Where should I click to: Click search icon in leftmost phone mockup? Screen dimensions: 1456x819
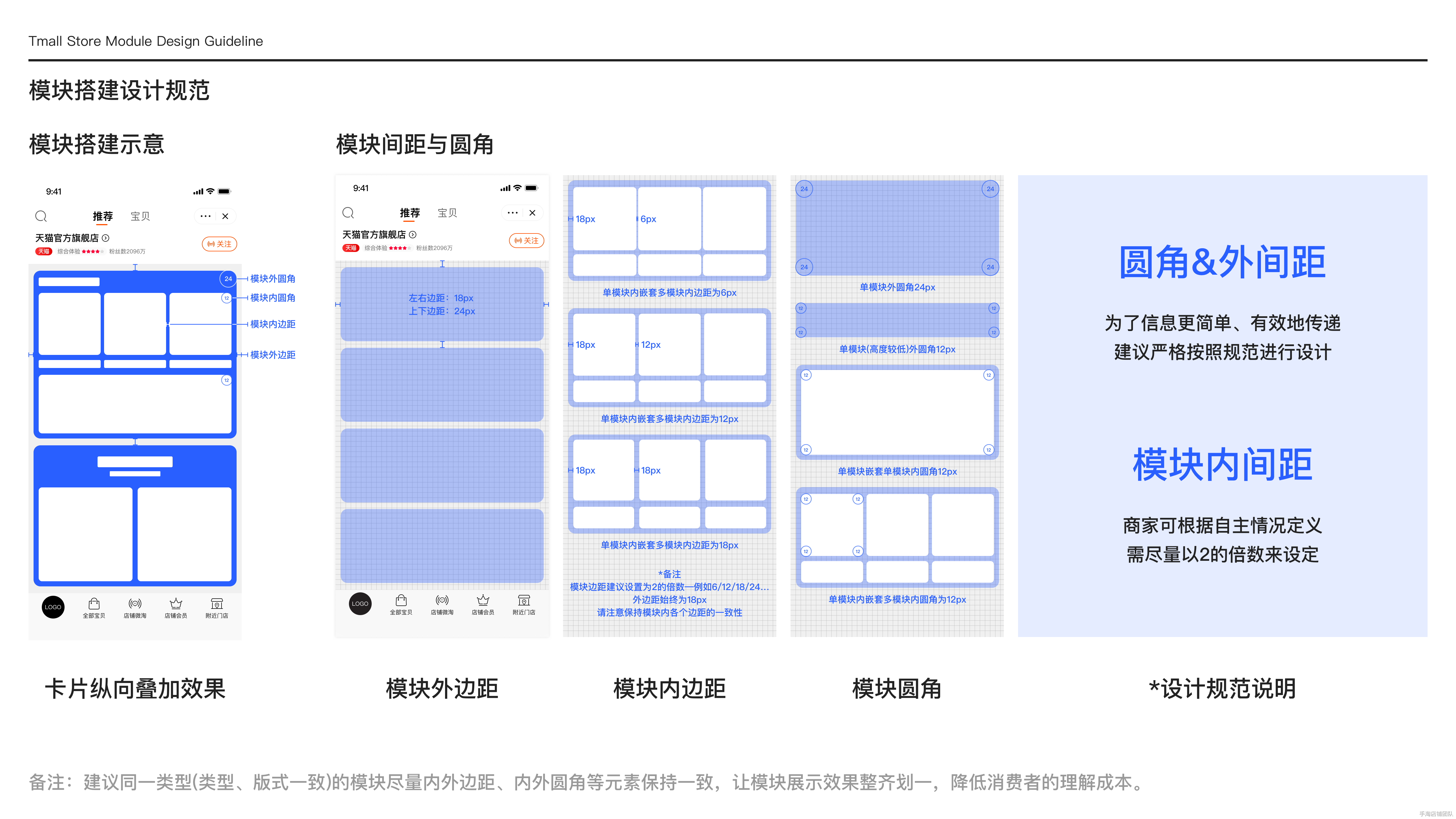point(41,216)
